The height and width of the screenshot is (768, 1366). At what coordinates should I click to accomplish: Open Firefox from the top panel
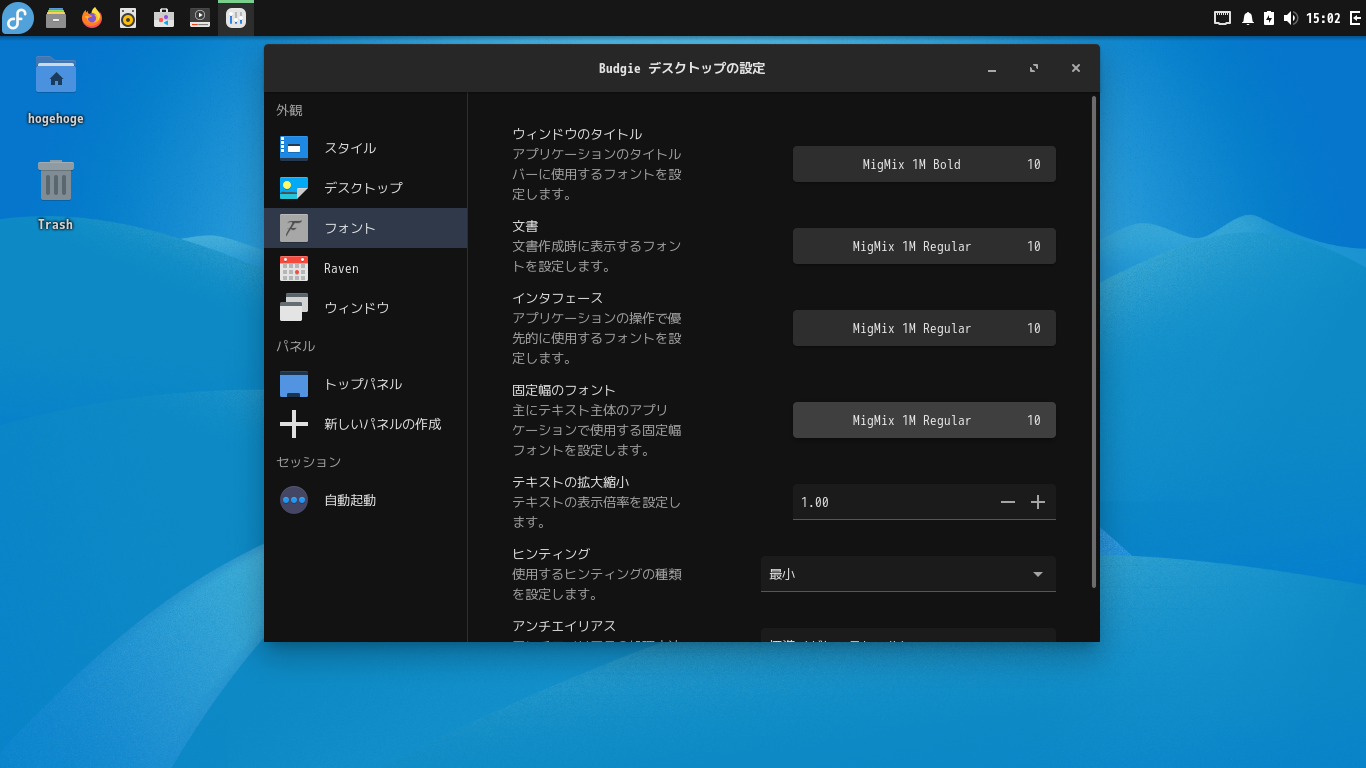[x=92, y=18]
